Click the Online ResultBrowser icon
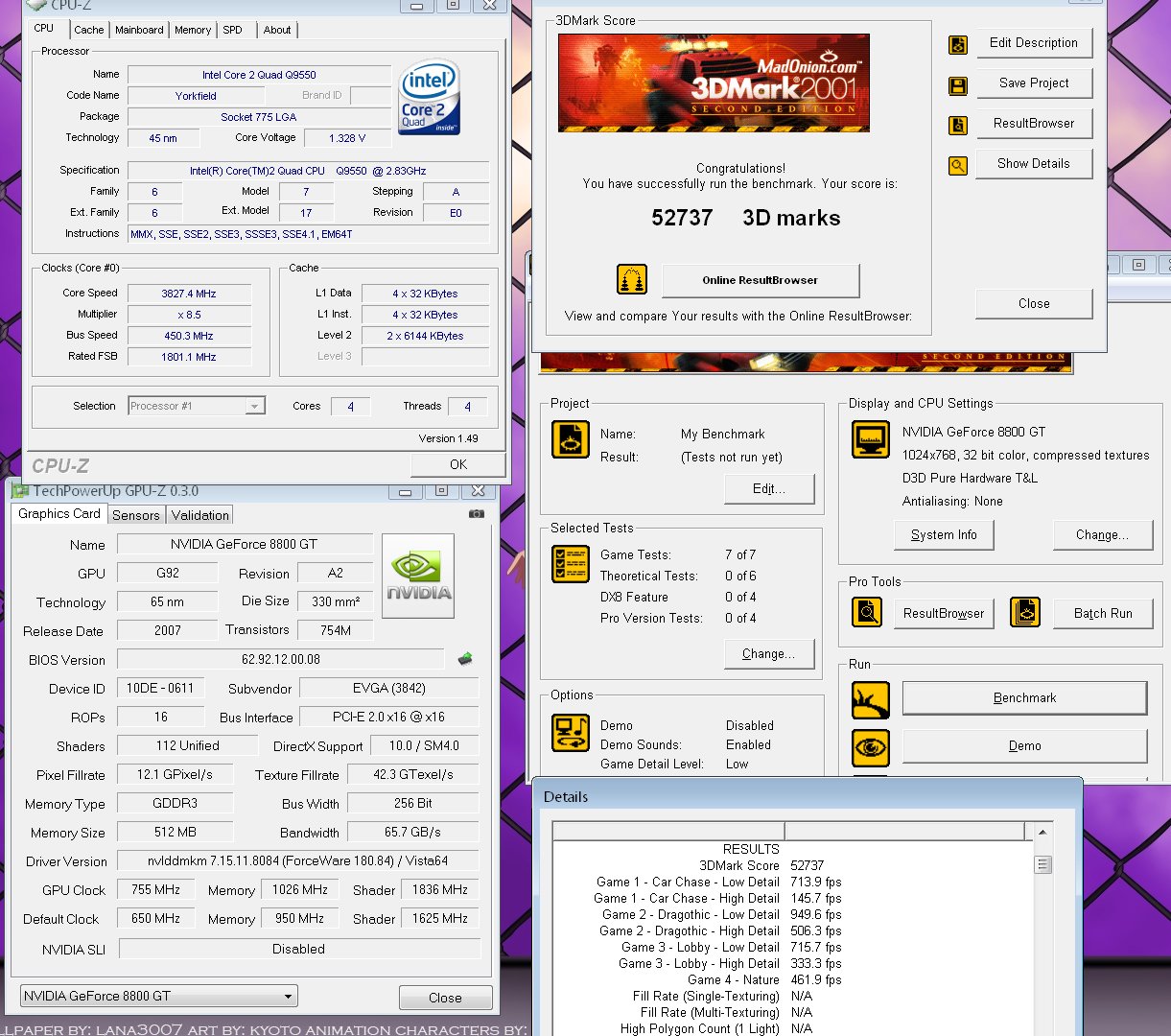This screenshot has width=1171, height=1036. (631, 279)
